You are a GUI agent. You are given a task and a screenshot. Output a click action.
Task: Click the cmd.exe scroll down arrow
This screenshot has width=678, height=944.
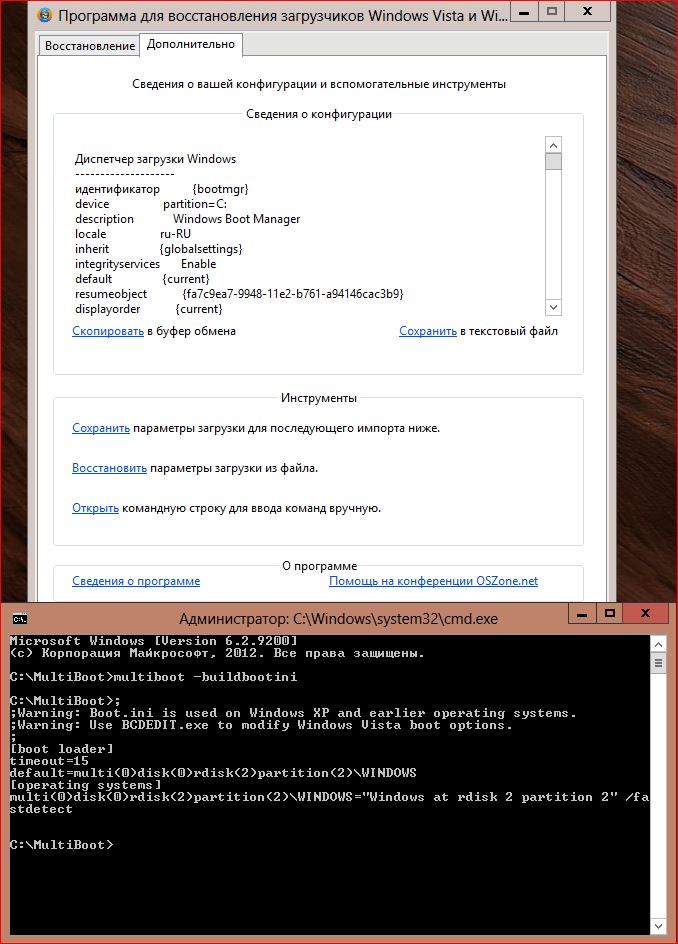(x=658, y=925)
